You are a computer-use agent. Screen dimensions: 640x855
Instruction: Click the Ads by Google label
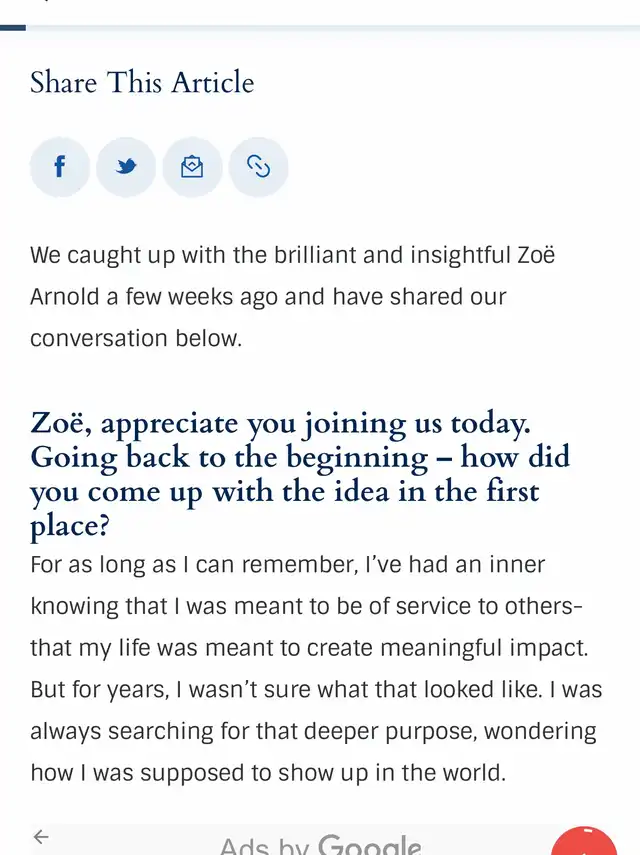[321, 844]
